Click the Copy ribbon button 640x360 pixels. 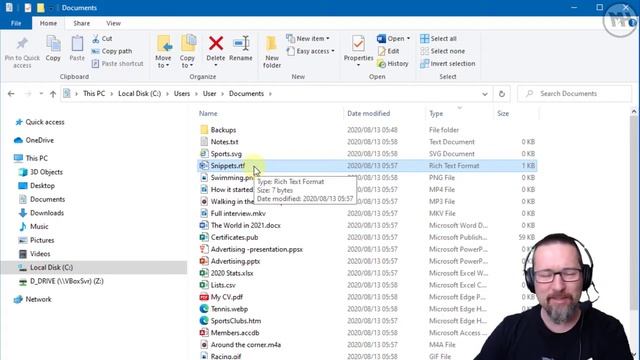(53, 49)
